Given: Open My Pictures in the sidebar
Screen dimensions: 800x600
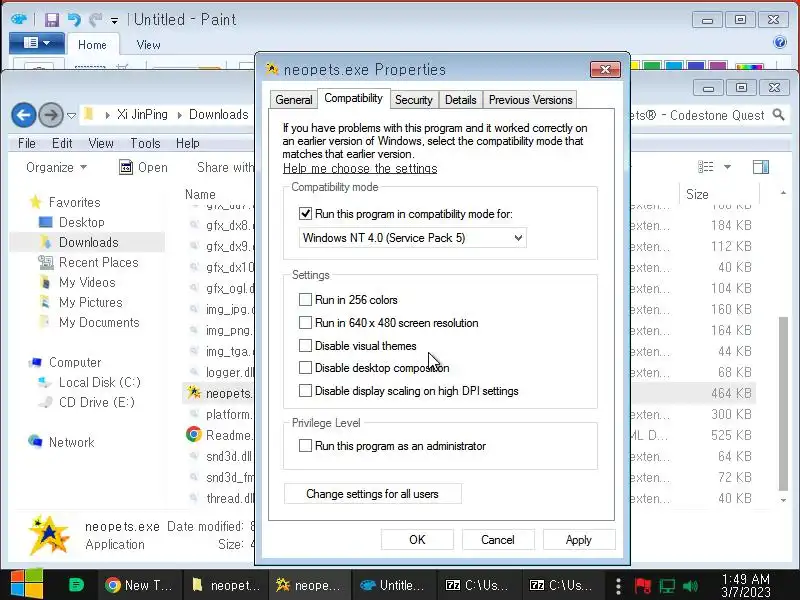Looking at the screenshot, I should point(91,303).
